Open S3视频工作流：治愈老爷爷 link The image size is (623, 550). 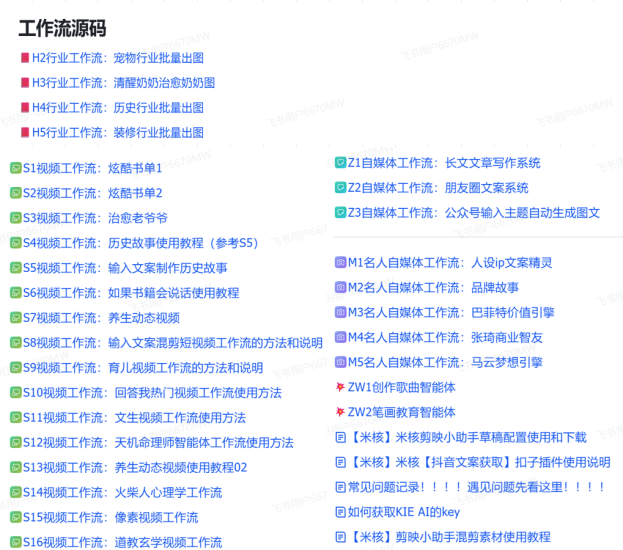pos(95,218)
